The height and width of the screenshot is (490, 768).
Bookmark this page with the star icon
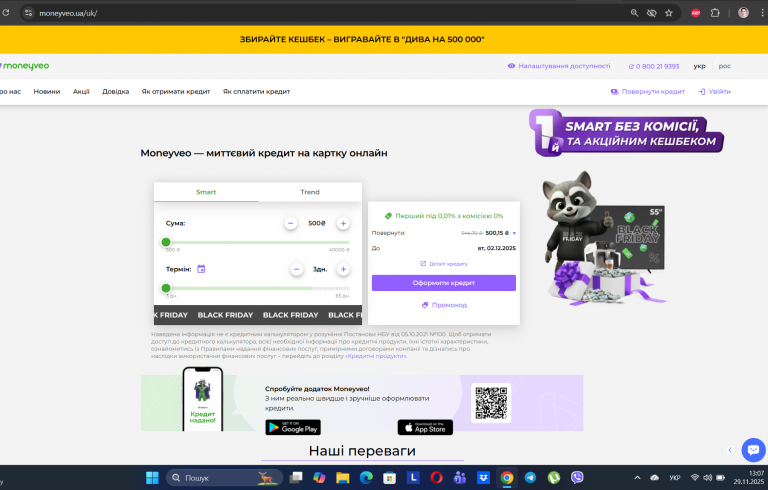point(669,13)
